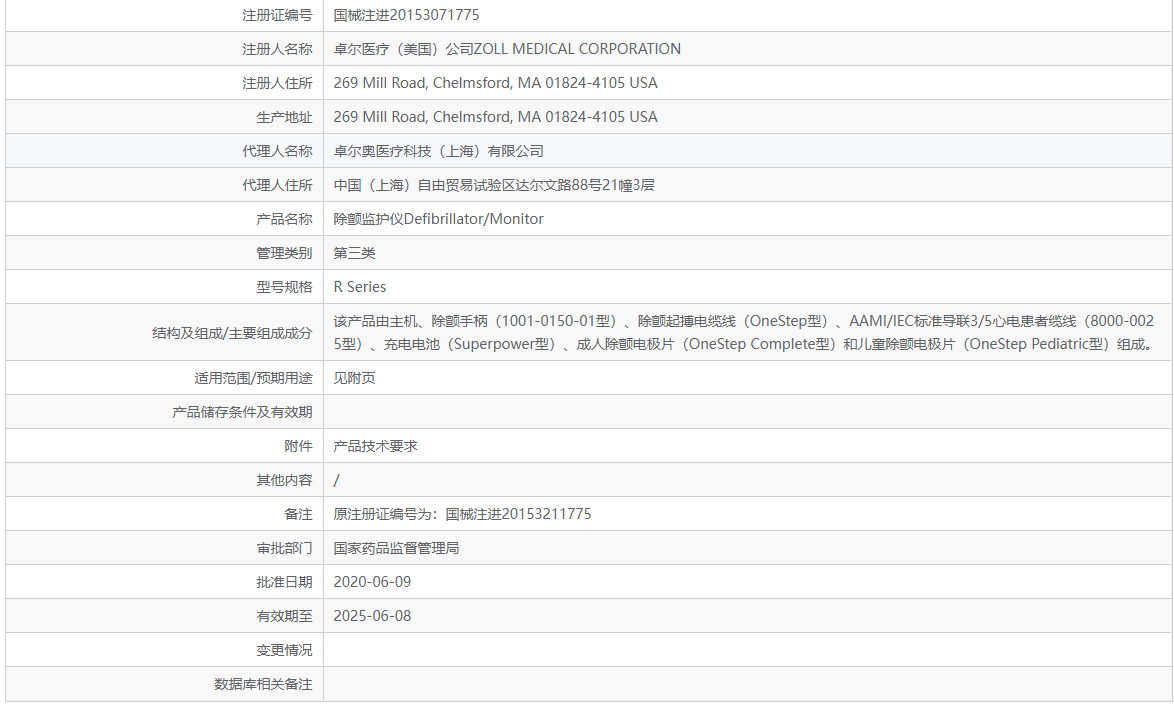Image resolution: width=1174 pixels, height=705 pixels.
Task: Select registration number 国械注进20153071775
Action: (x=406, y=15)
